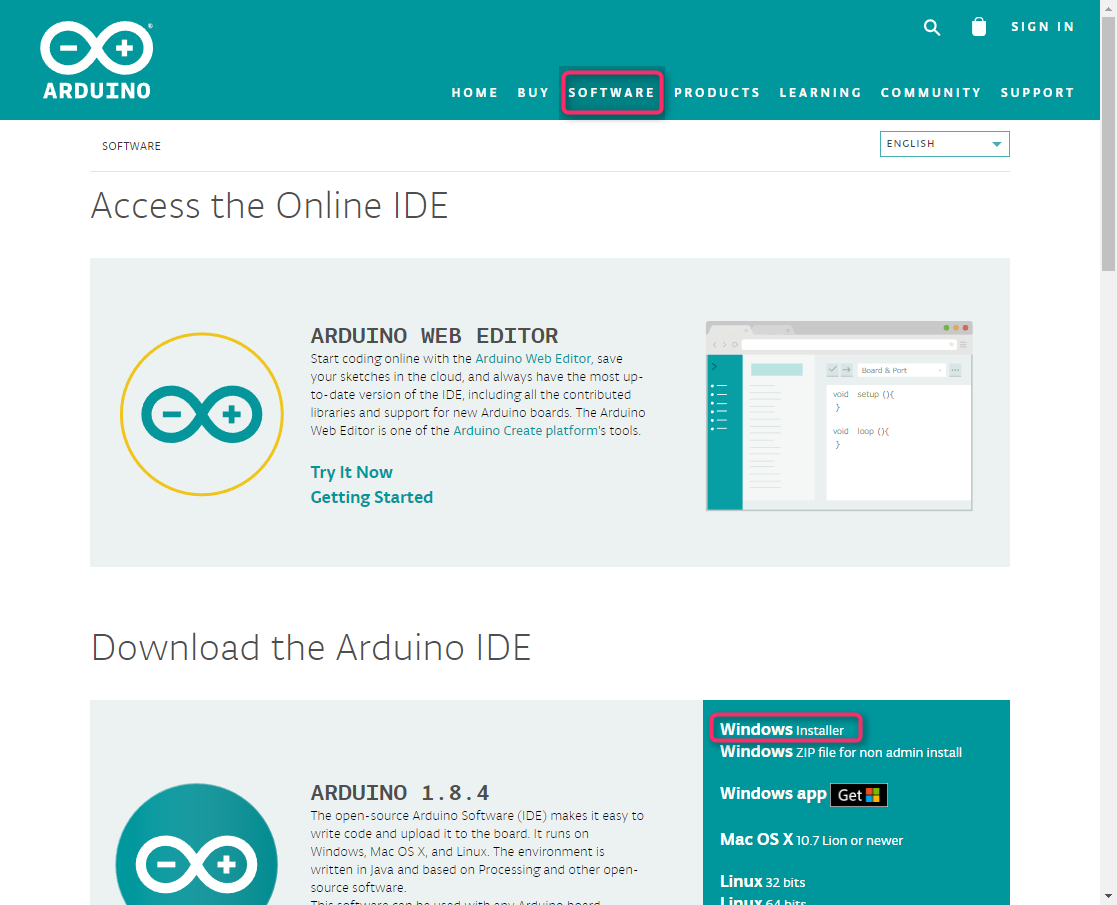Select the SOFTWARE menu item

[x=612, y=93]
